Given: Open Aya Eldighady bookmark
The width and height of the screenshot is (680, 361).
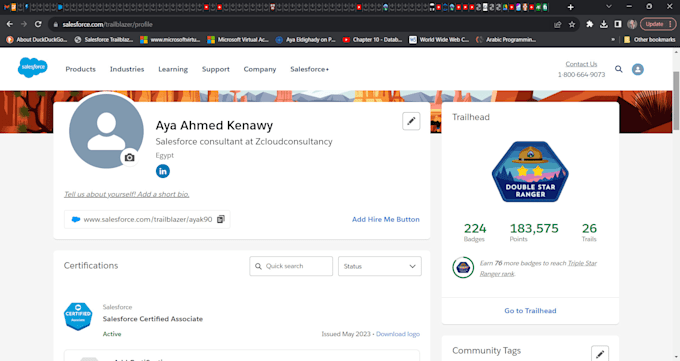Looking at the screenshot, I should [x=306, y=39].
